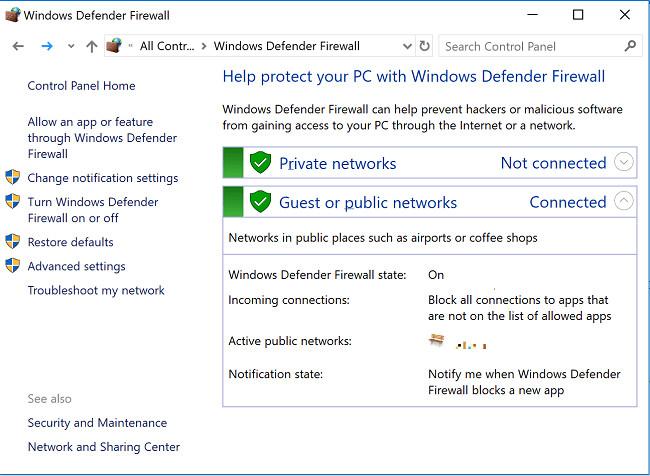
Task: Click the 'Private networks' heading
Action: (x=337, y=163)
